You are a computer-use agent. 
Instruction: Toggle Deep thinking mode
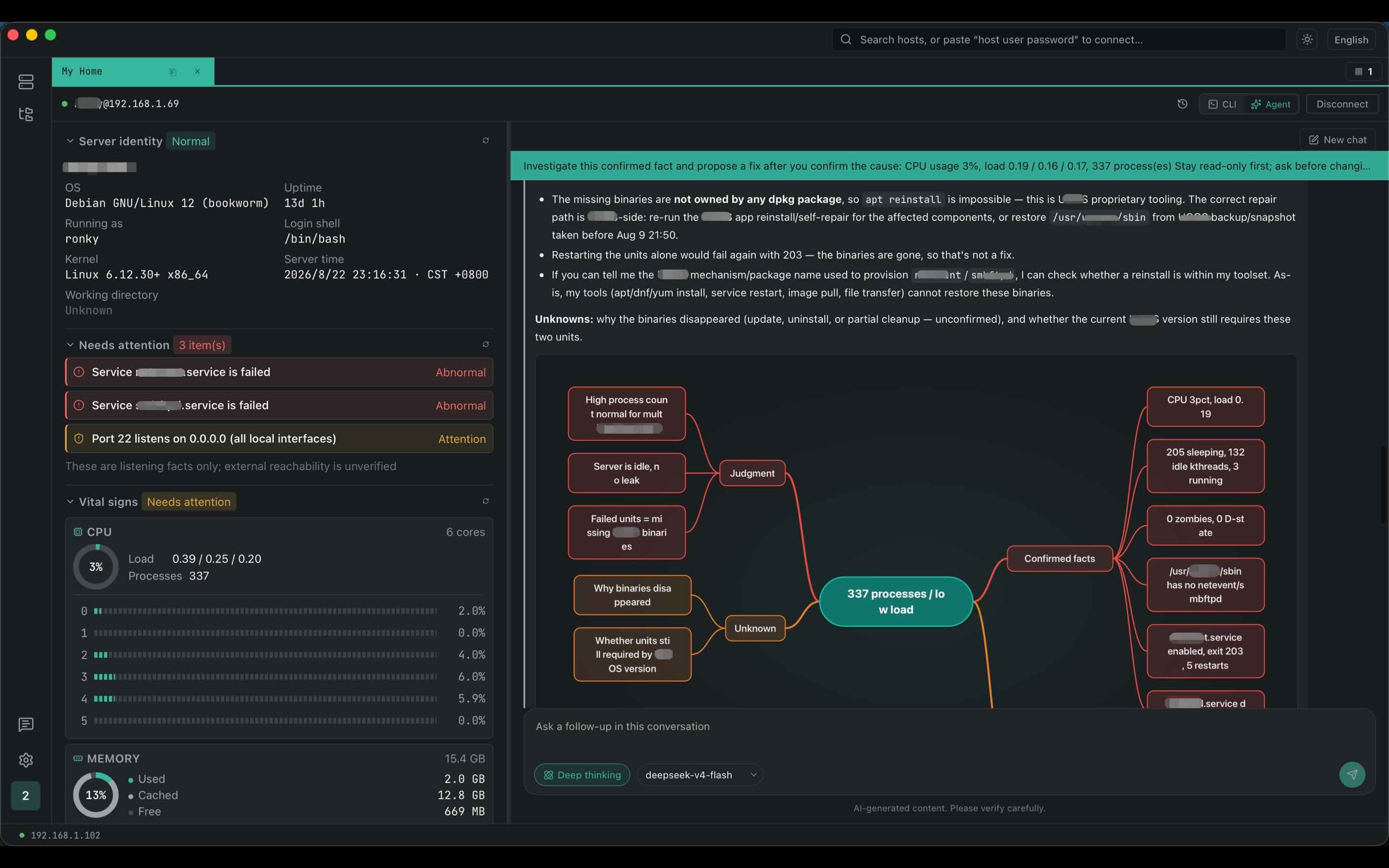tap(582, 775)
